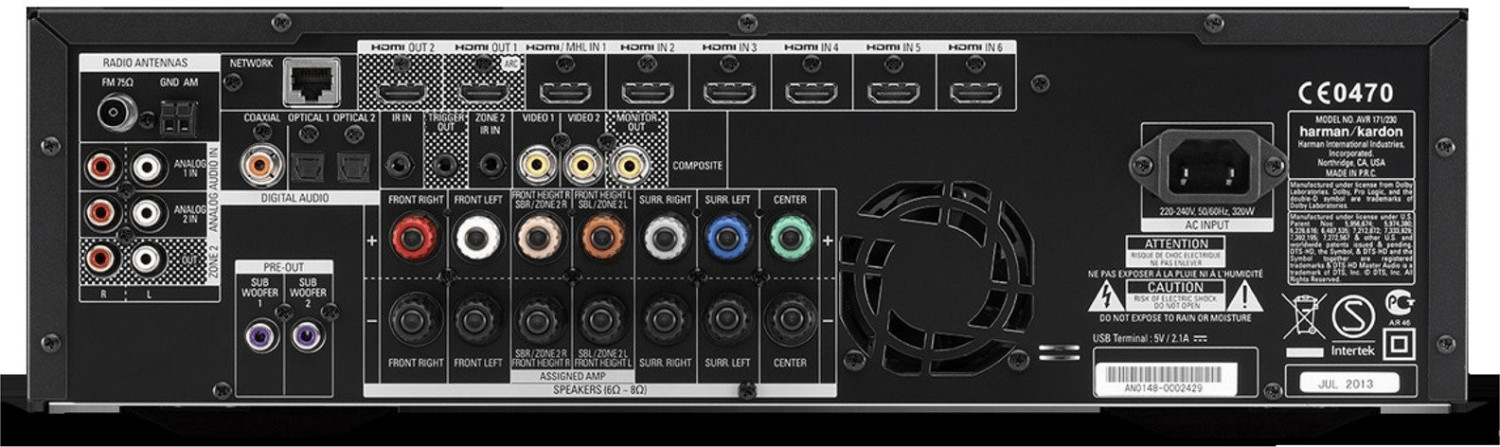
Task: Select the Monitor Out composite jack
Action: pos(628,161)
